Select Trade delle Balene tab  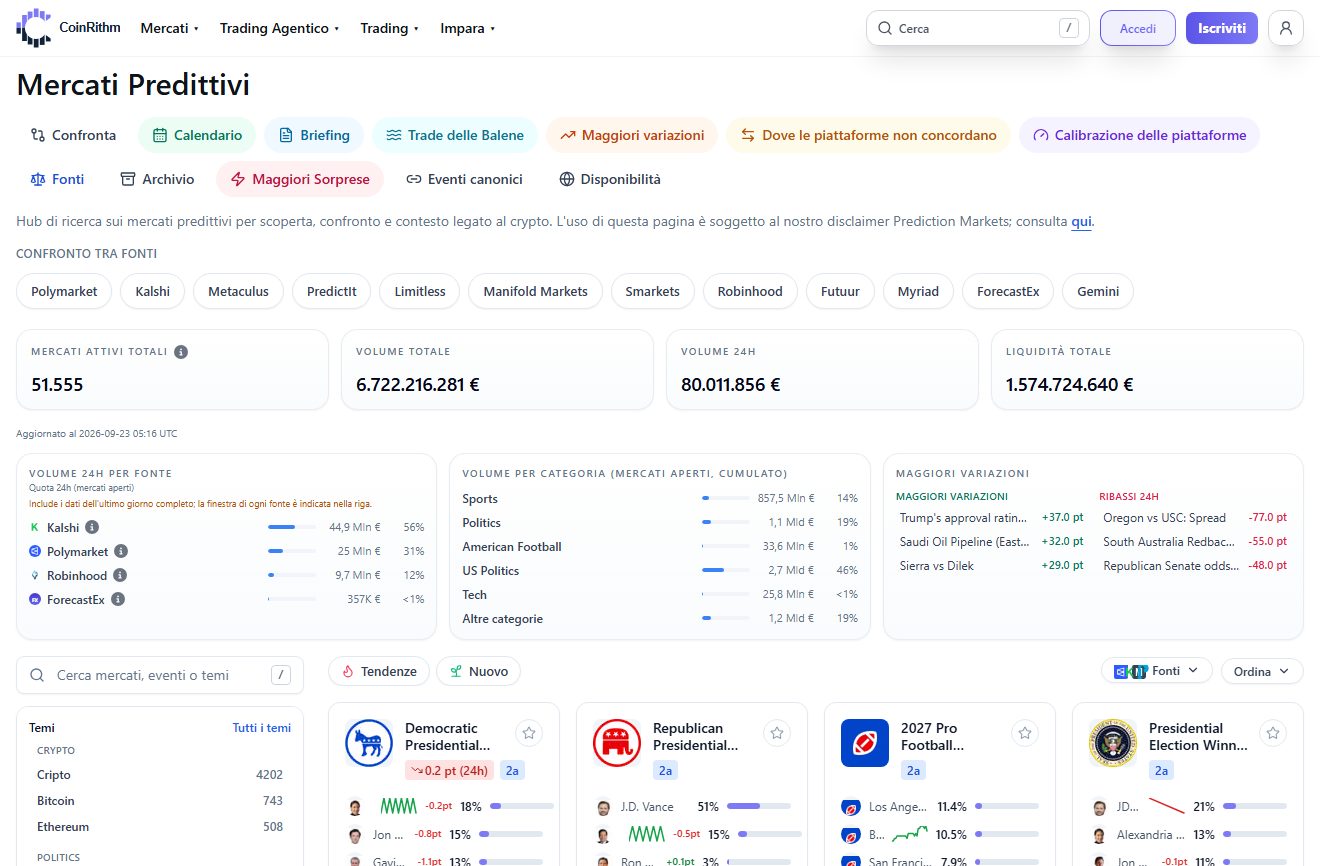click(x=455, y=135)
